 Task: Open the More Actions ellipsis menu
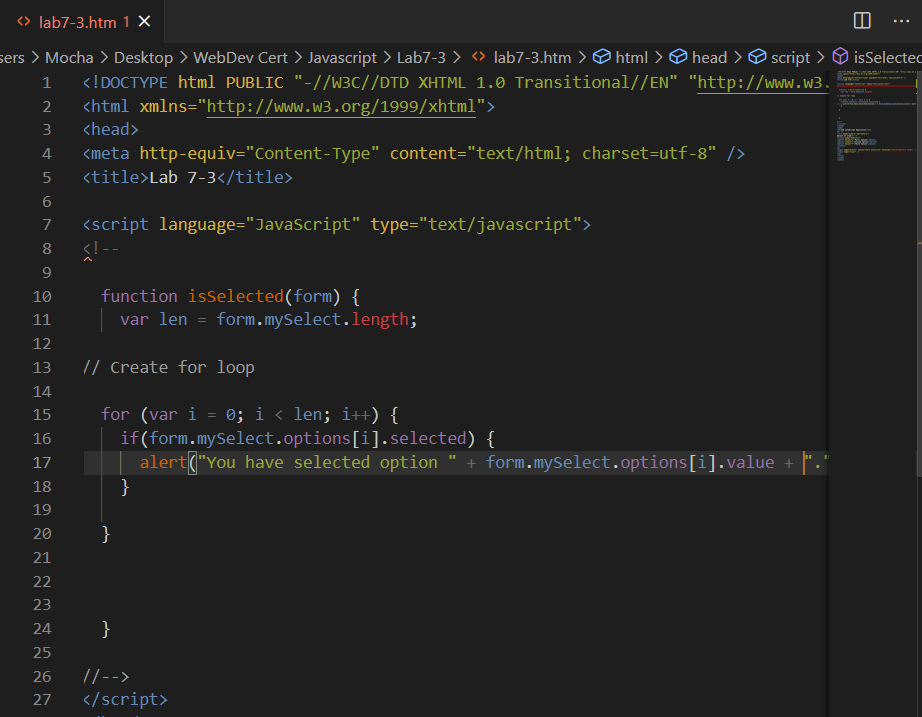901,21
